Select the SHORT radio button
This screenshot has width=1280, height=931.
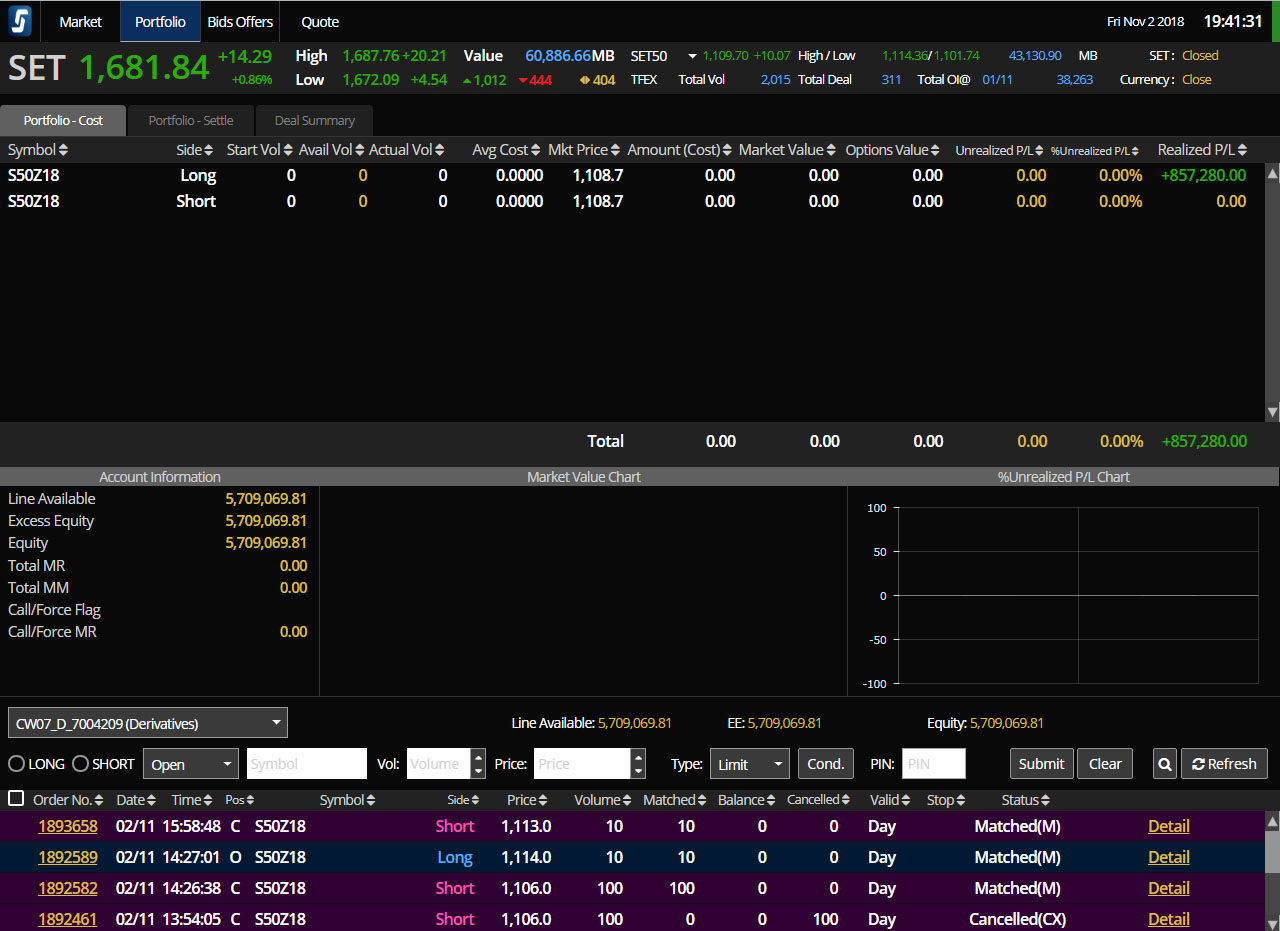(x=81, y=764)
